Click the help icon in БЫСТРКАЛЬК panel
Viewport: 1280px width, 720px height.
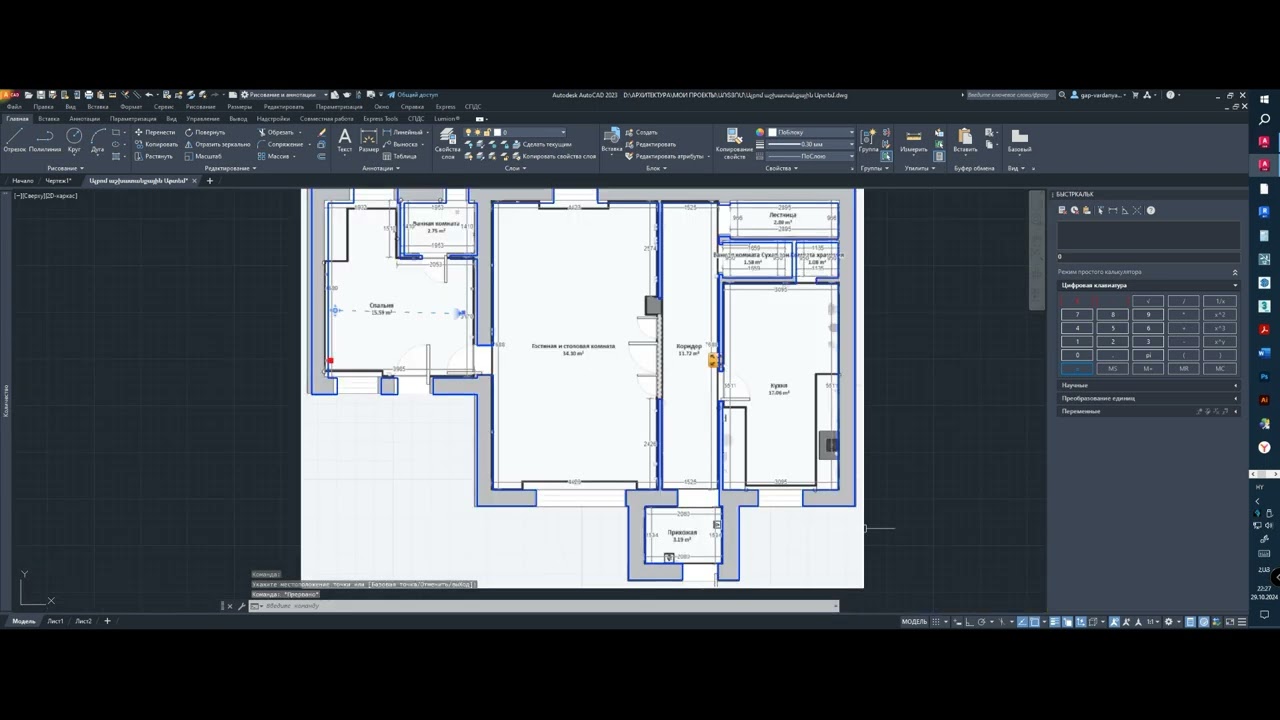click(x=1151, y=210)
